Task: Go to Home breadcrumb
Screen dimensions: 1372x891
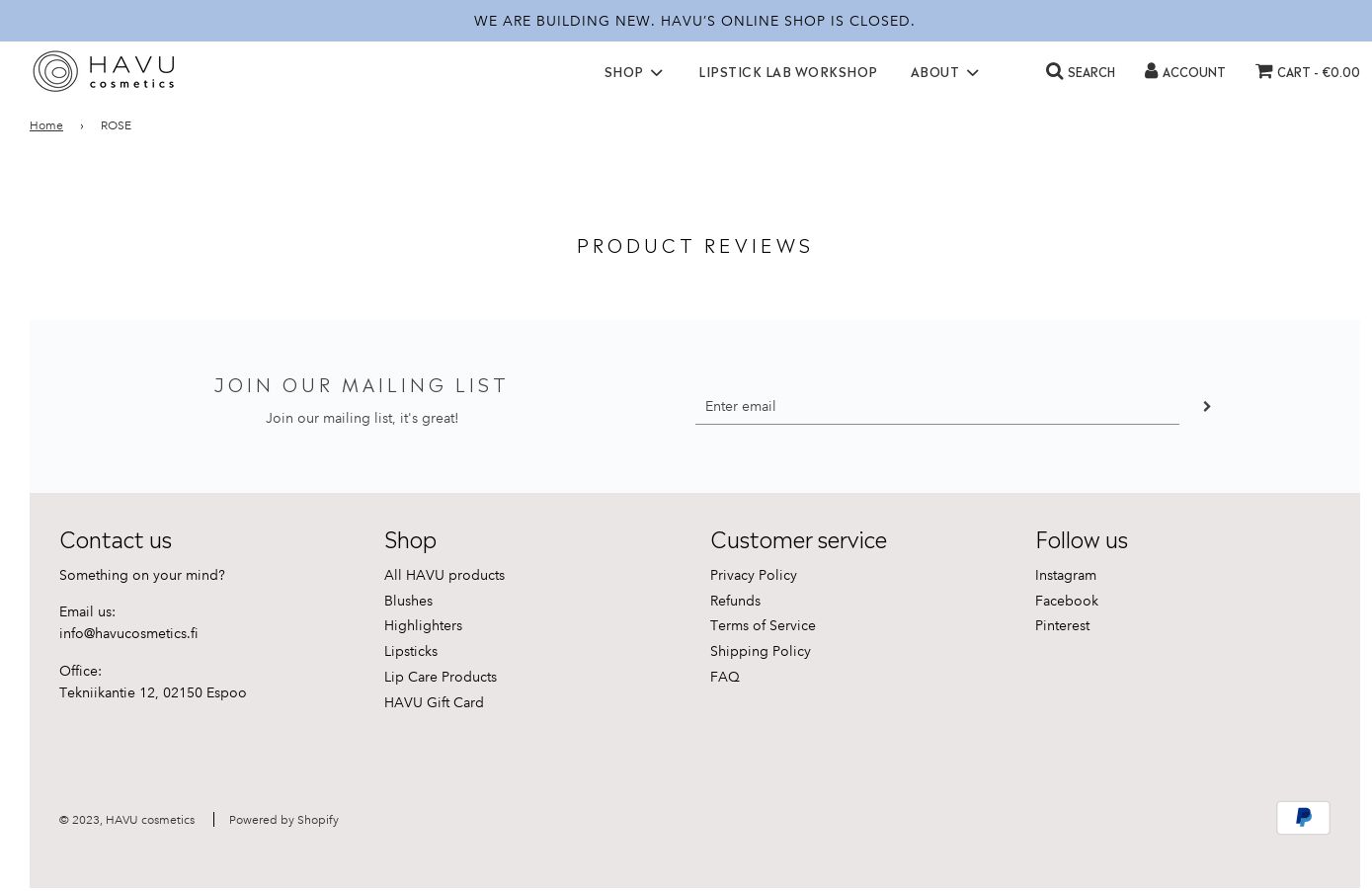Action: 46,125
